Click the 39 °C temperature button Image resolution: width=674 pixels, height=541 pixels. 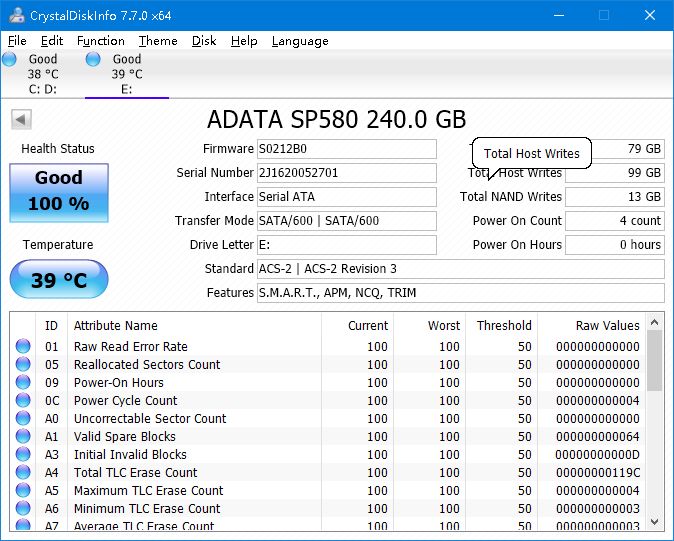[59, 279]
